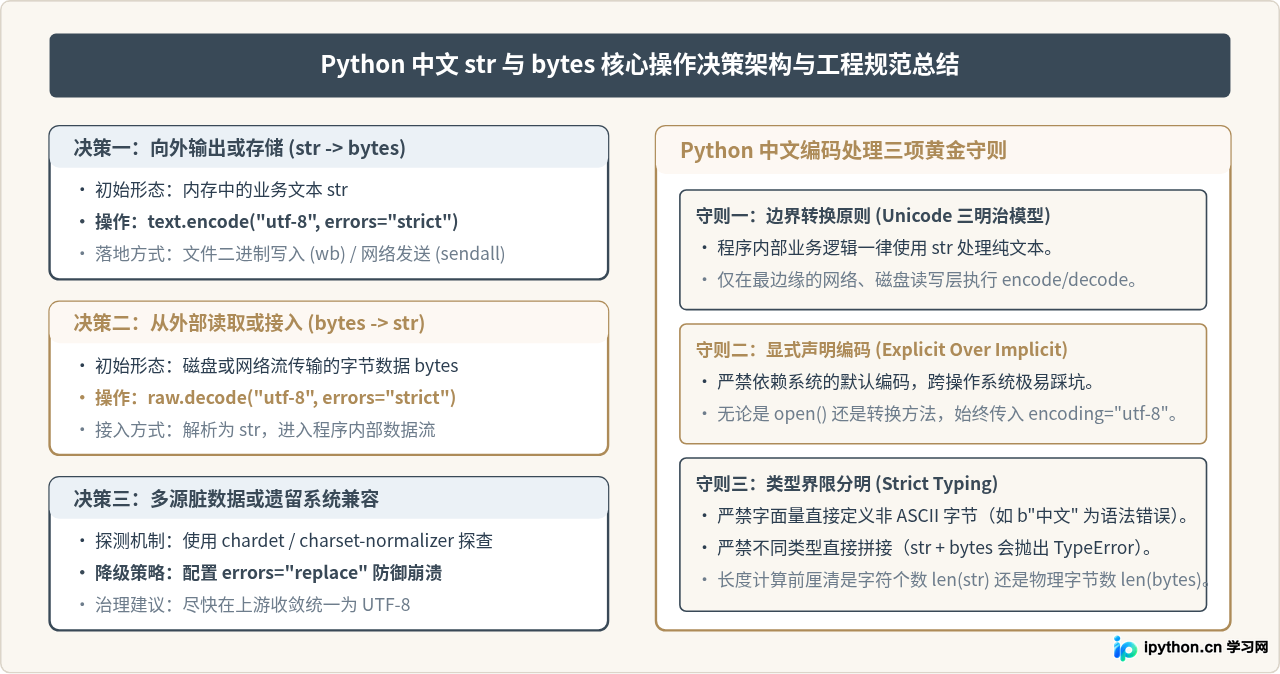This screenshot has width=1280, height=674.
Task: Click heading 决策一：向外输出或存储 (str -> bytes)
Action: click(x=239, y=148)
